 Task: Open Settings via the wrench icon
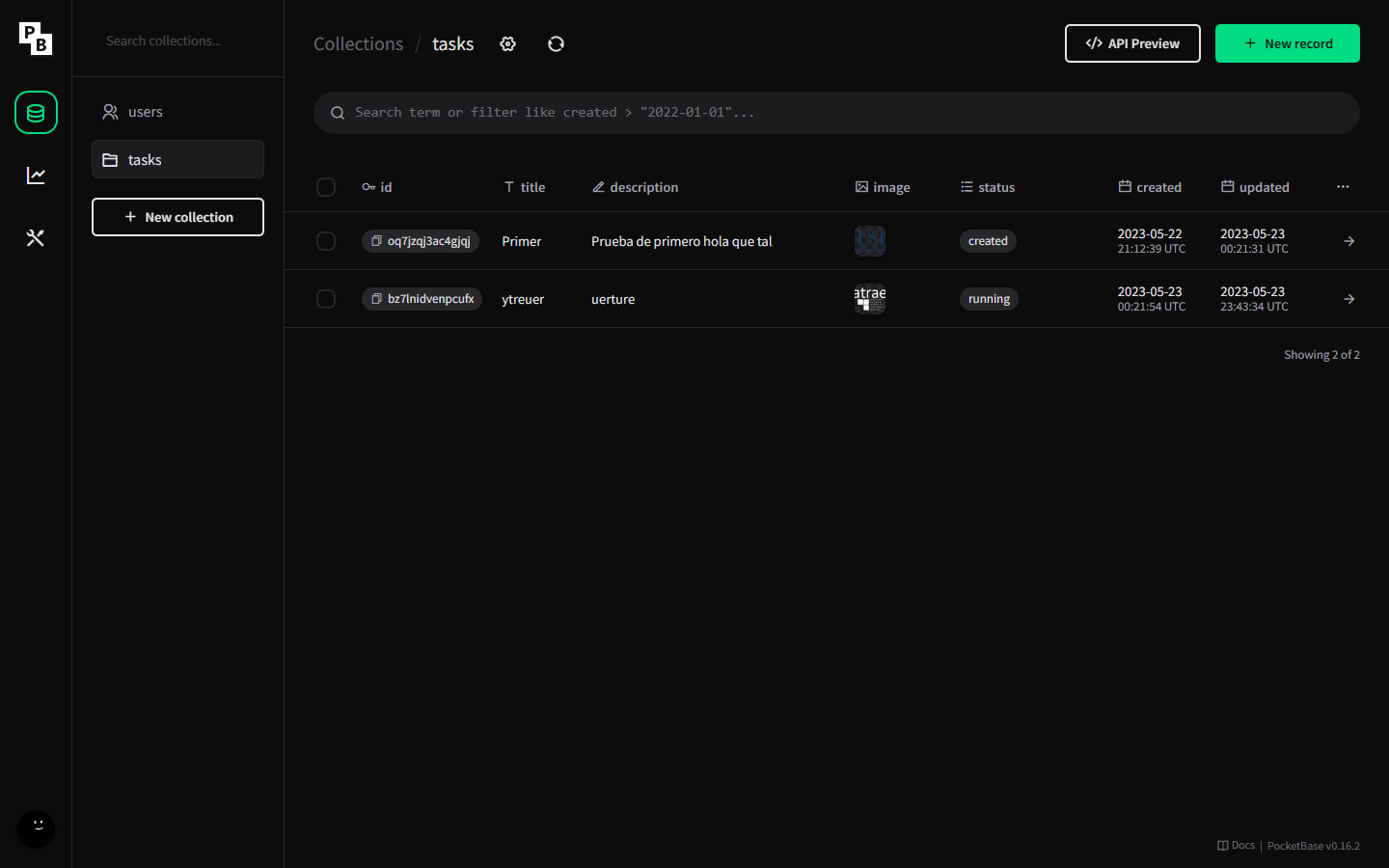tap(36, 237)
